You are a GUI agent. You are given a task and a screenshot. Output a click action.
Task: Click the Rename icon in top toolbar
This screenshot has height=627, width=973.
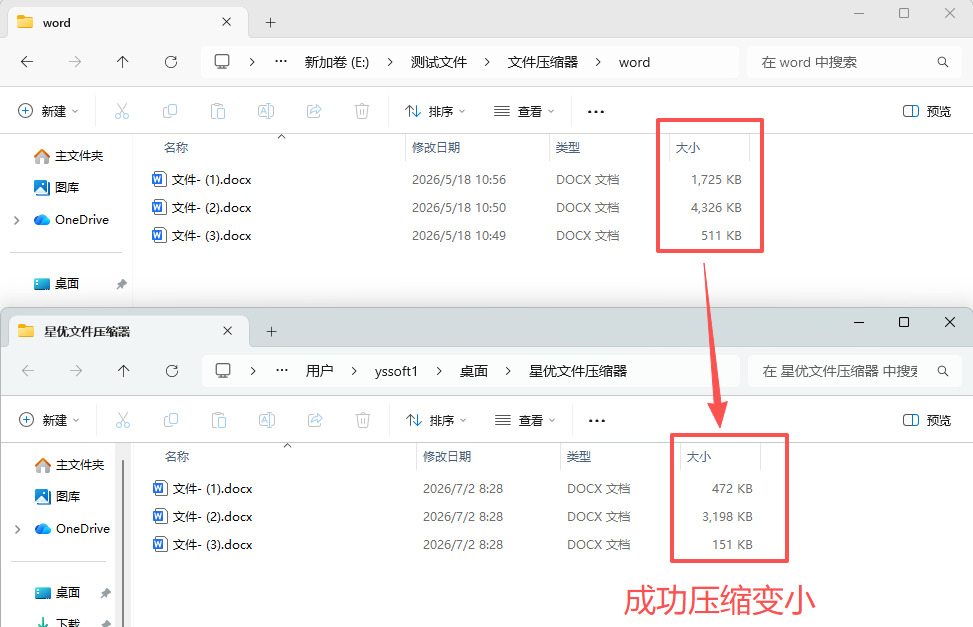266,111
